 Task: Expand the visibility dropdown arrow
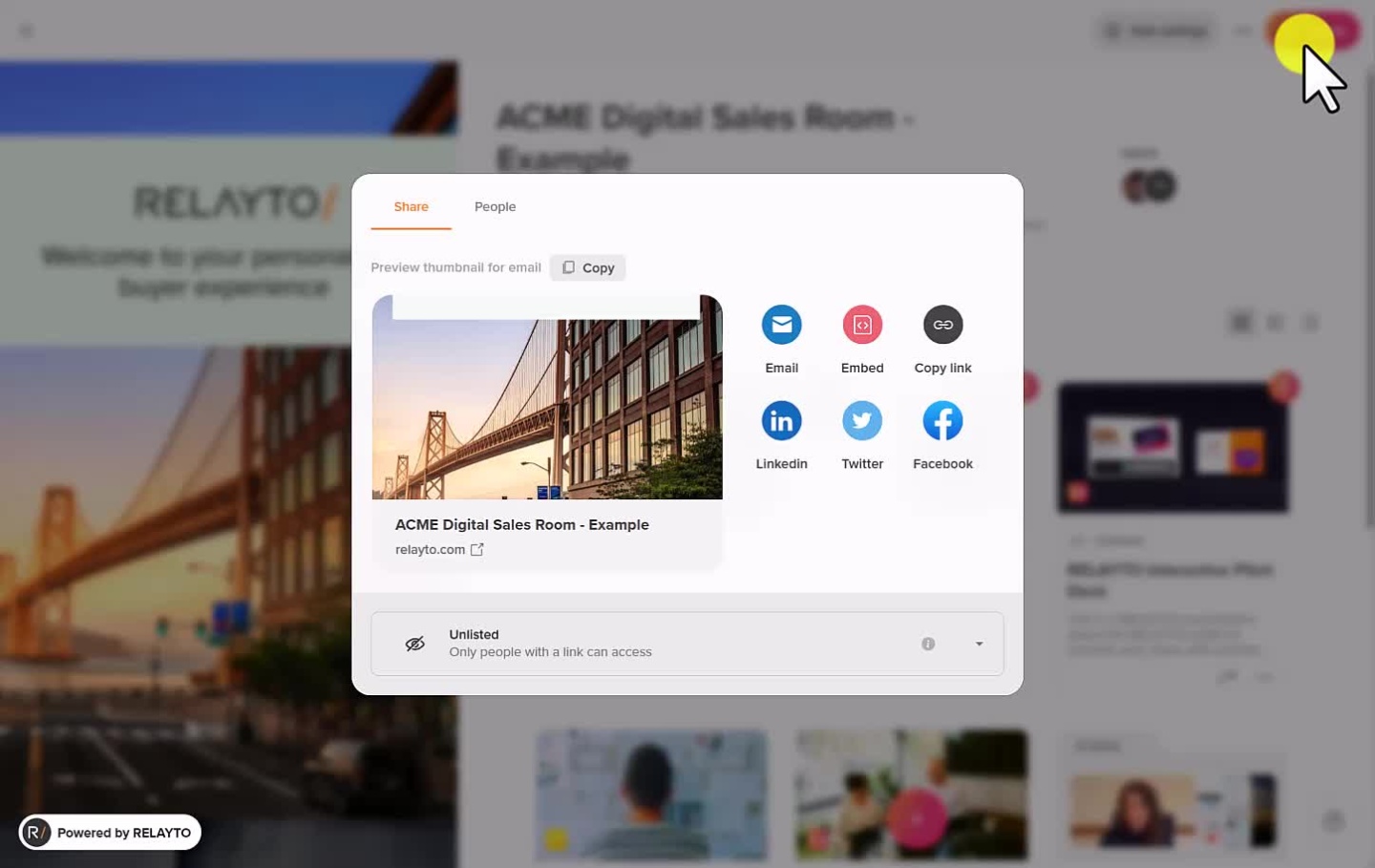click(x=979, y=645)
